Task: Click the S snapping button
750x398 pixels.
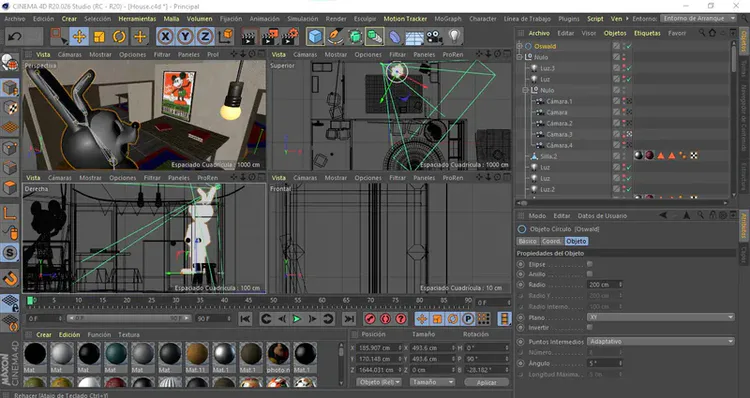Action: coord(10,253)
